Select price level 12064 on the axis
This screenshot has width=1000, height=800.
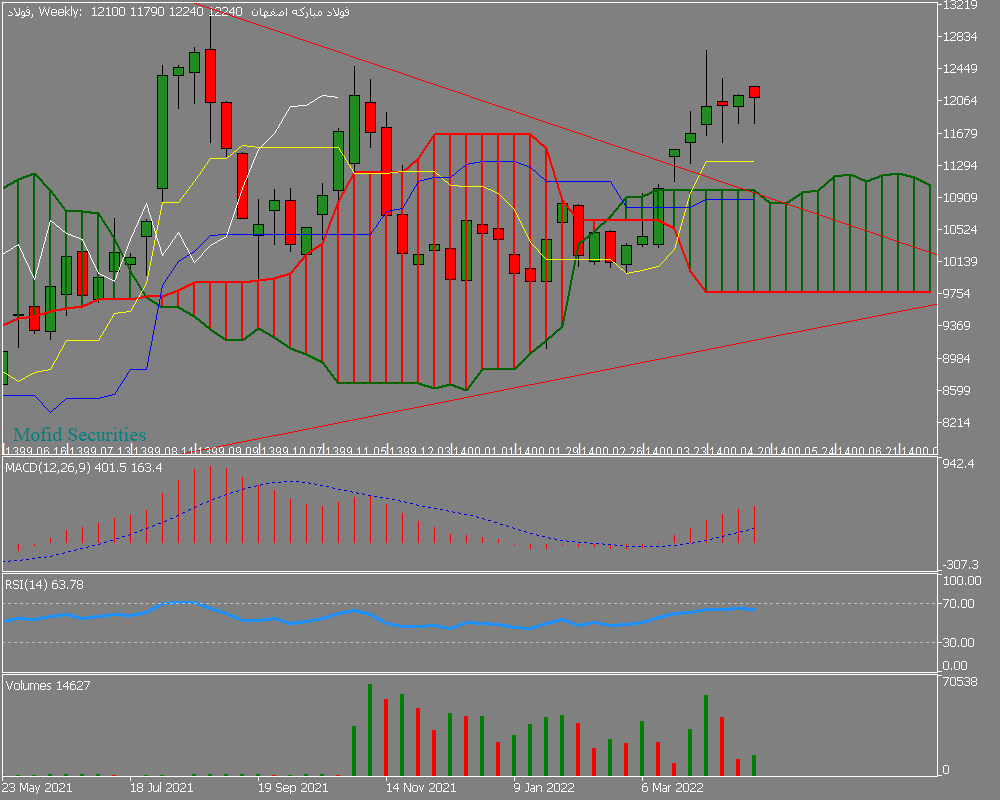coord(960,100)
